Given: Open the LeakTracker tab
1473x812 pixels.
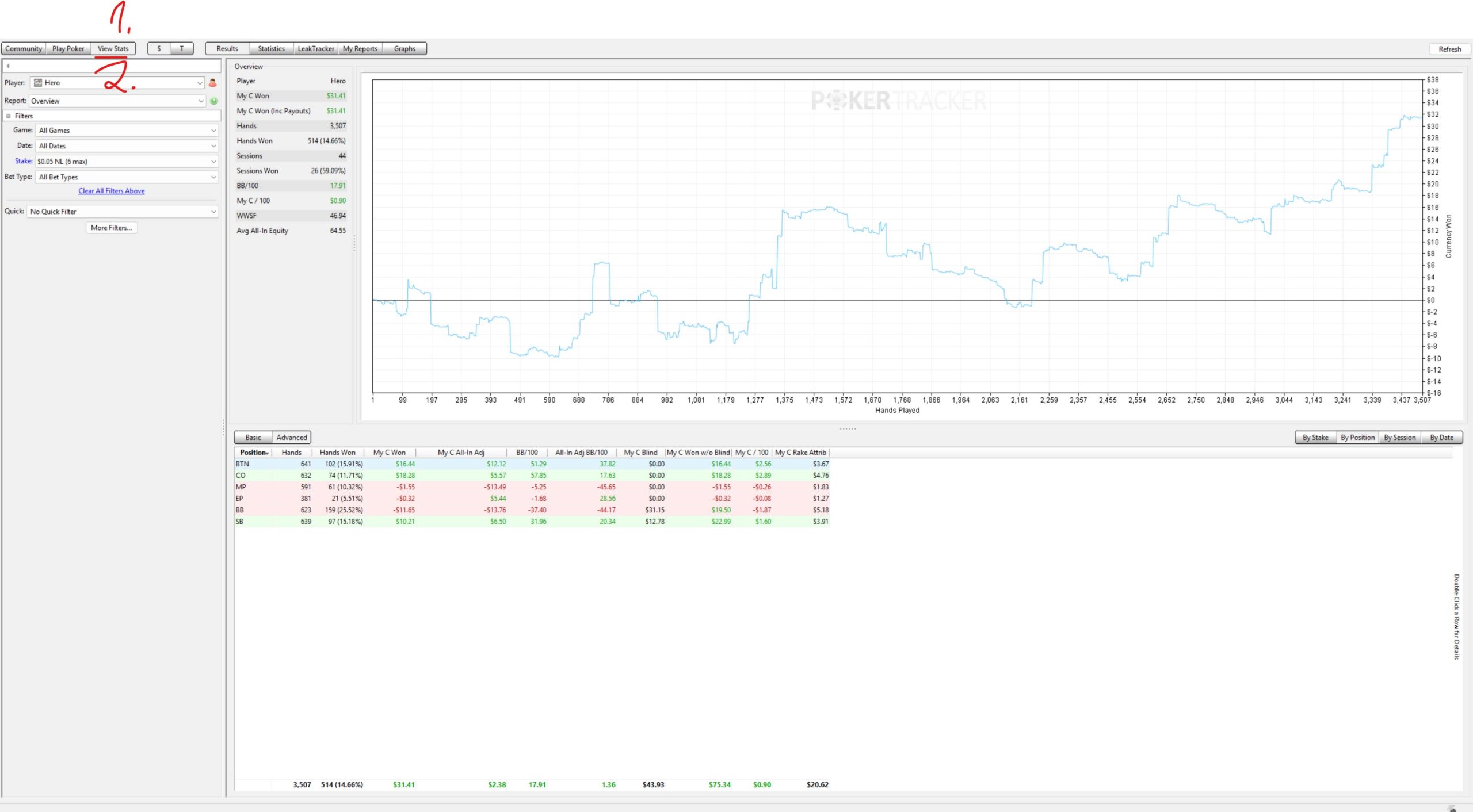Looking at the screenshot, I should coord(316,49).
